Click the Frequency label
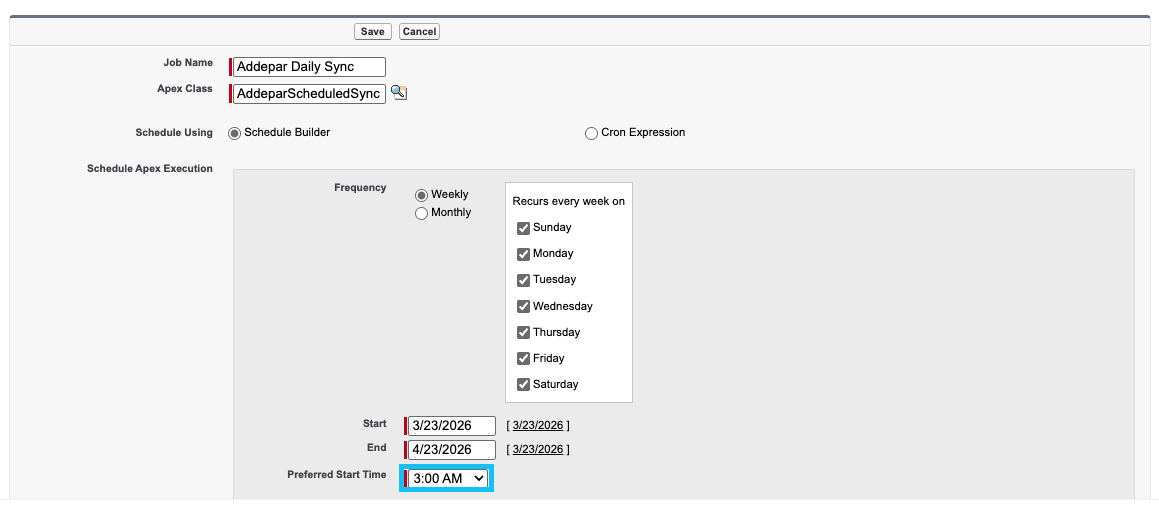The width and height of the screenshot is (1159, 507). point(360,188)
